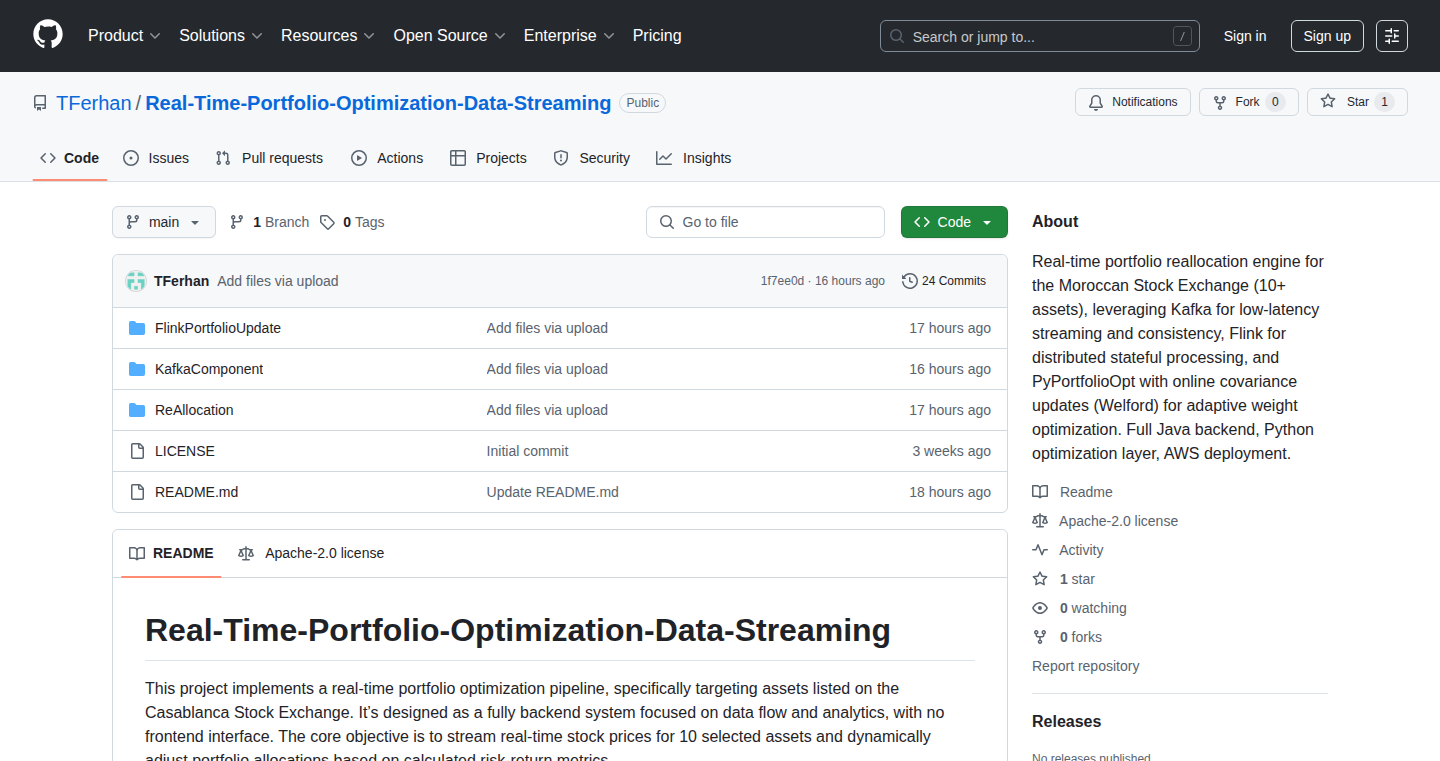Open the main branch selector dropdown
This screenshot has height=761, width=1440.
164,222
